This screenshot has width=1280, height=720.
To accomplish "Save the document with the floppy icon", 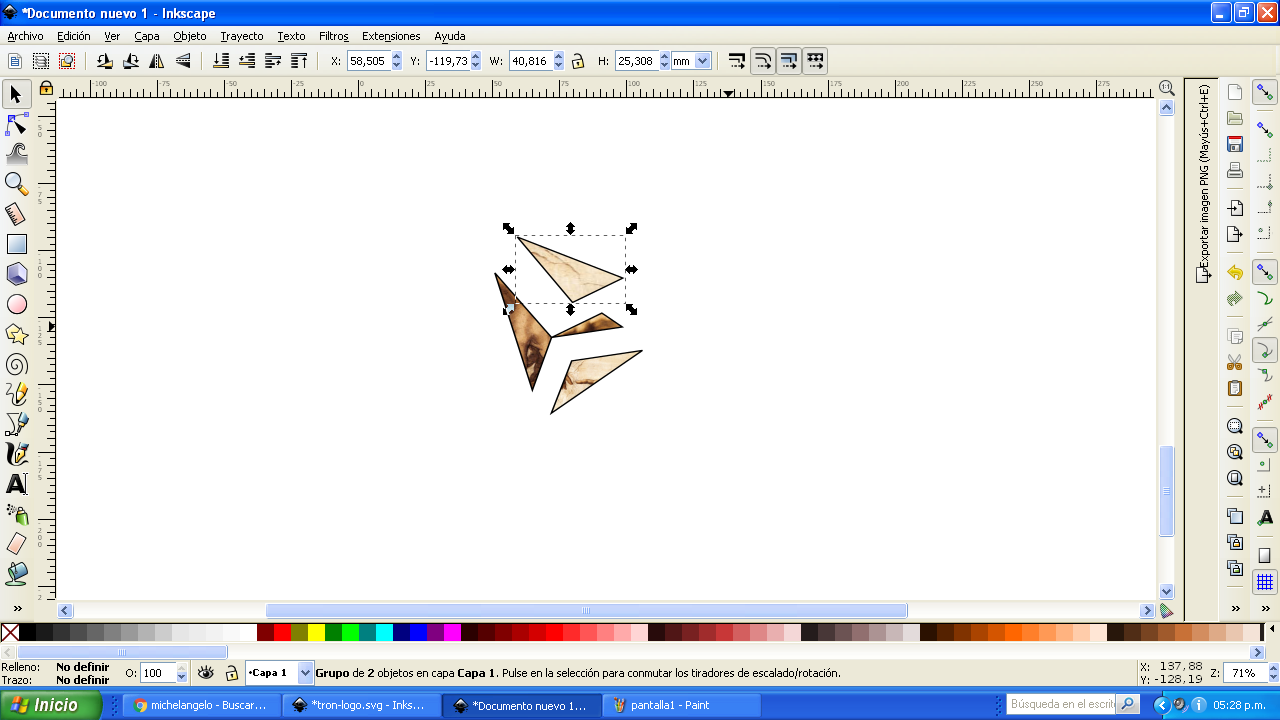I will coord(1235,144).
